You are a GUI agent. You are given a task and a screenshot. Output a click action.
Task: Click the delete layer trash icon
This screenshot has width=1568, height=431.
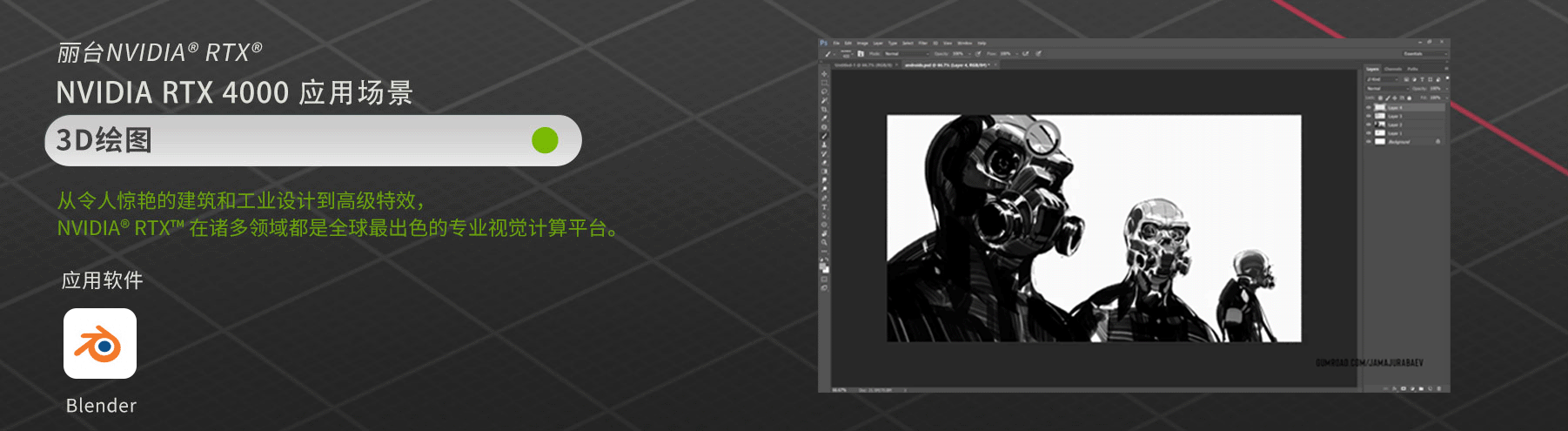tap(1438, 388)
